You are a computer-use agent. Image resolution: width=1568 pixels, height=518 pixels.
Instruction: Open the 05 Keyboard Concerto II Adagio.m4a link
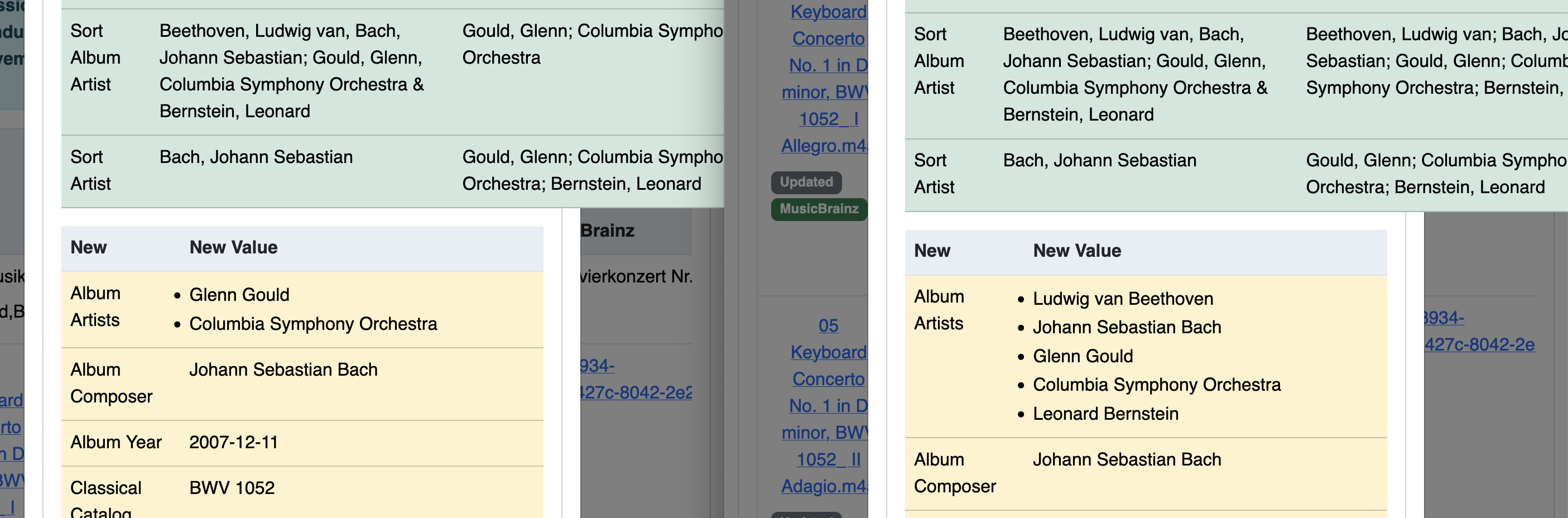point(825,405)
